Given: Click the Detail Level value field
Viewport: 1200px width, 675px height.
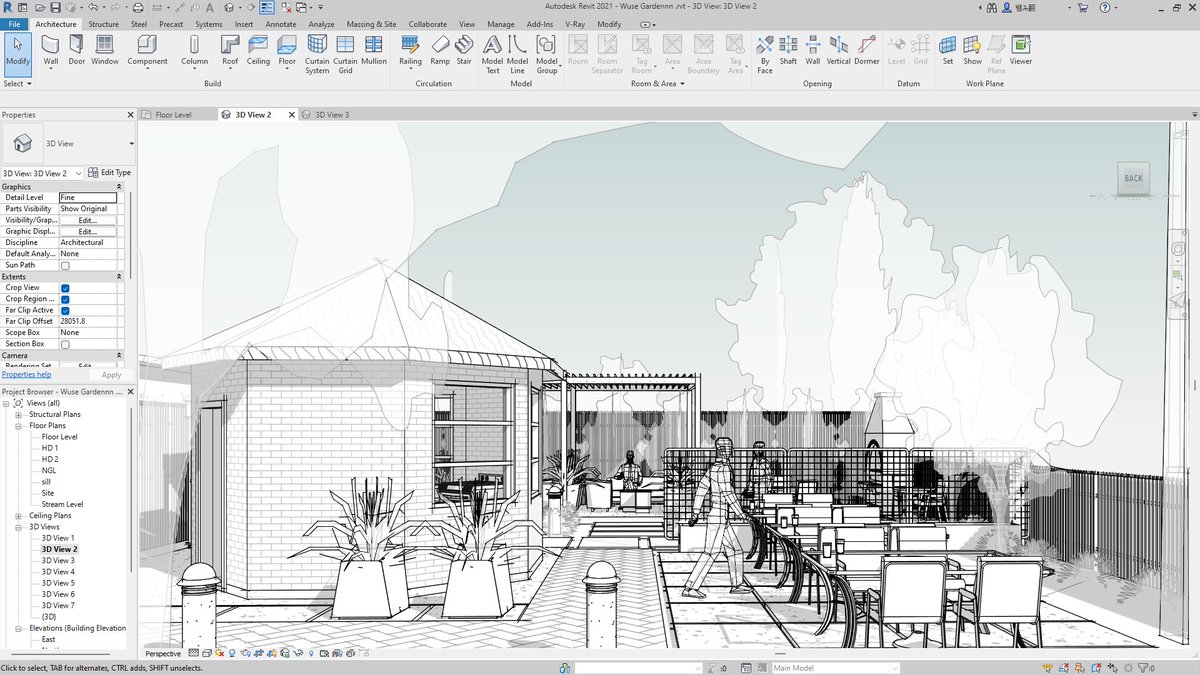Looking at the screenshot, I should pyautogui.click(x=88, y=198).
